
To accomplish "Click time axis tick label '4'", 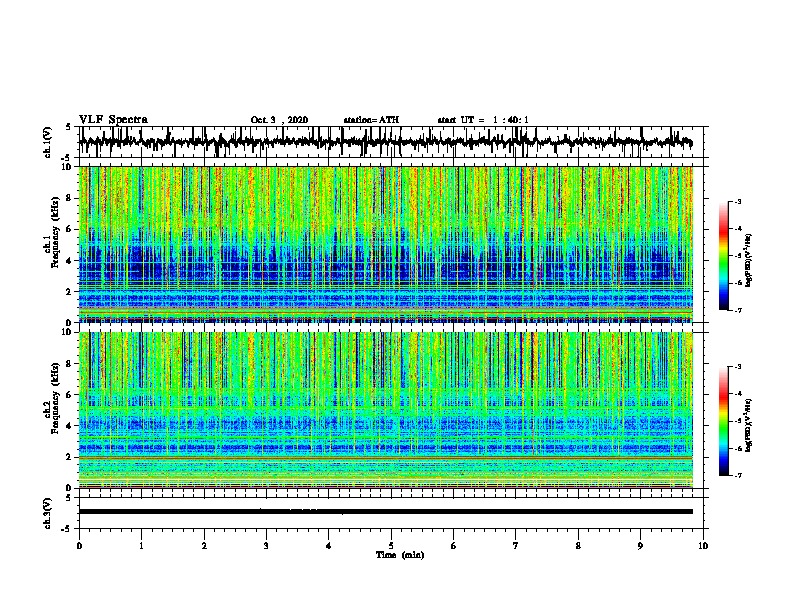I will click(x=329, y=546).
